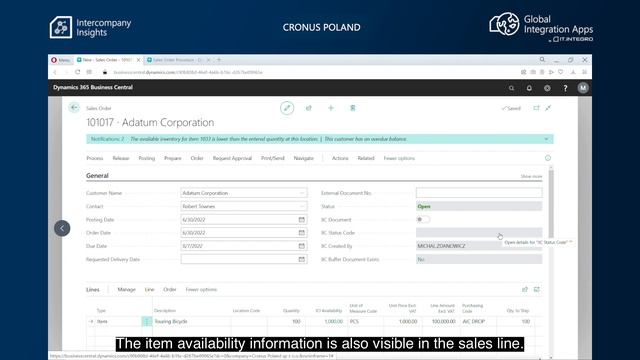Show the FactBox information pane icon

click(x=548, y=158)
